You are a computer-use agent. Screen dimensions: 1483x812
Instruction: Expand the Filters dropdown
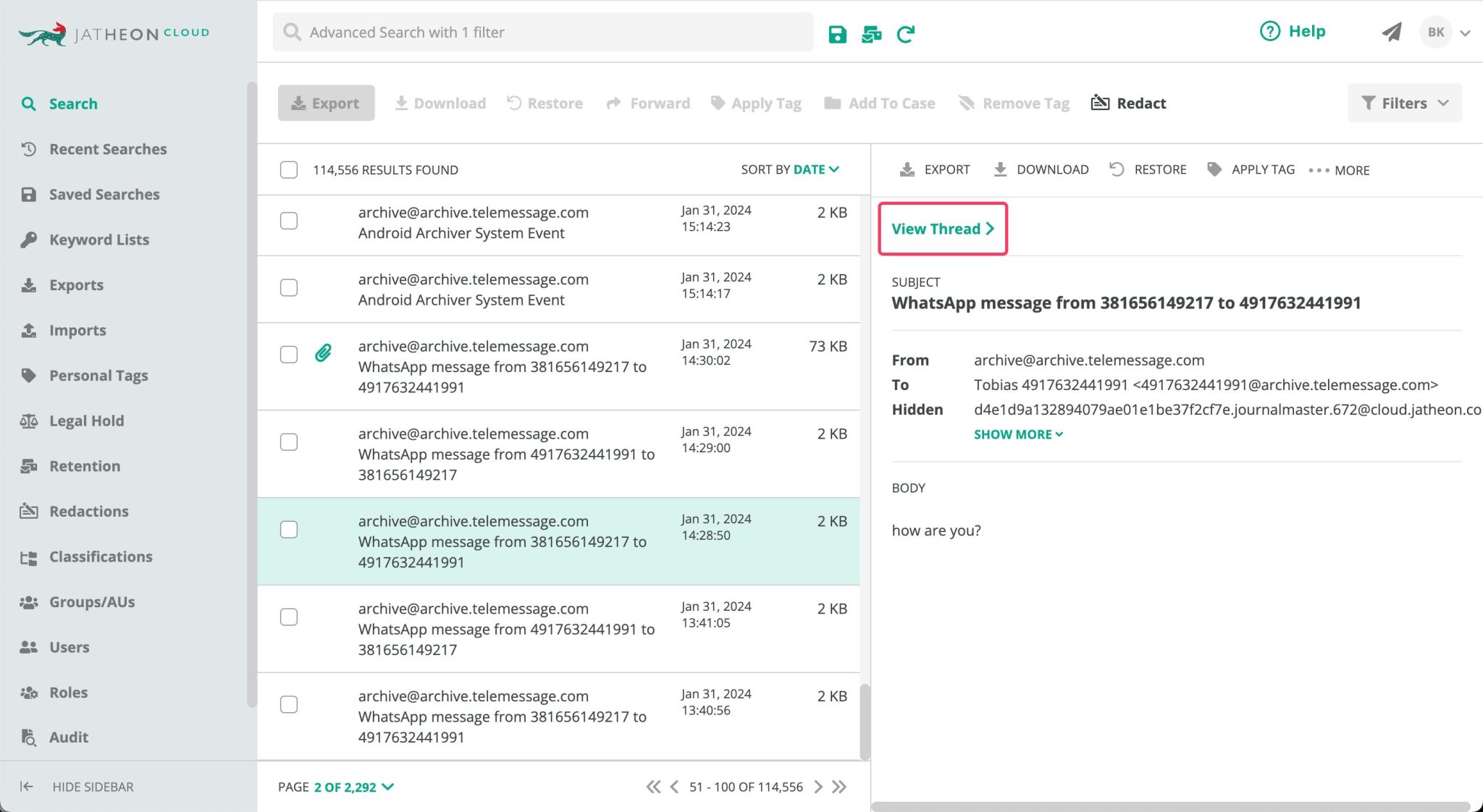click(1403, 103)
